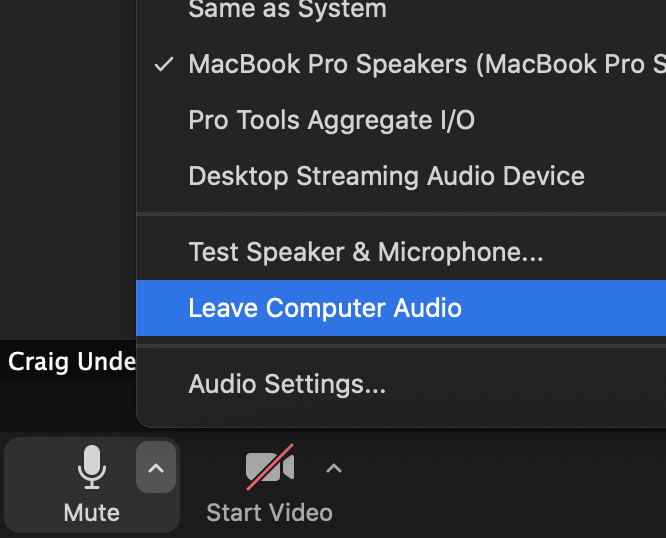
Task: Click the checkmark beside MacBook Pro Speakers
Action: point(164,65)
